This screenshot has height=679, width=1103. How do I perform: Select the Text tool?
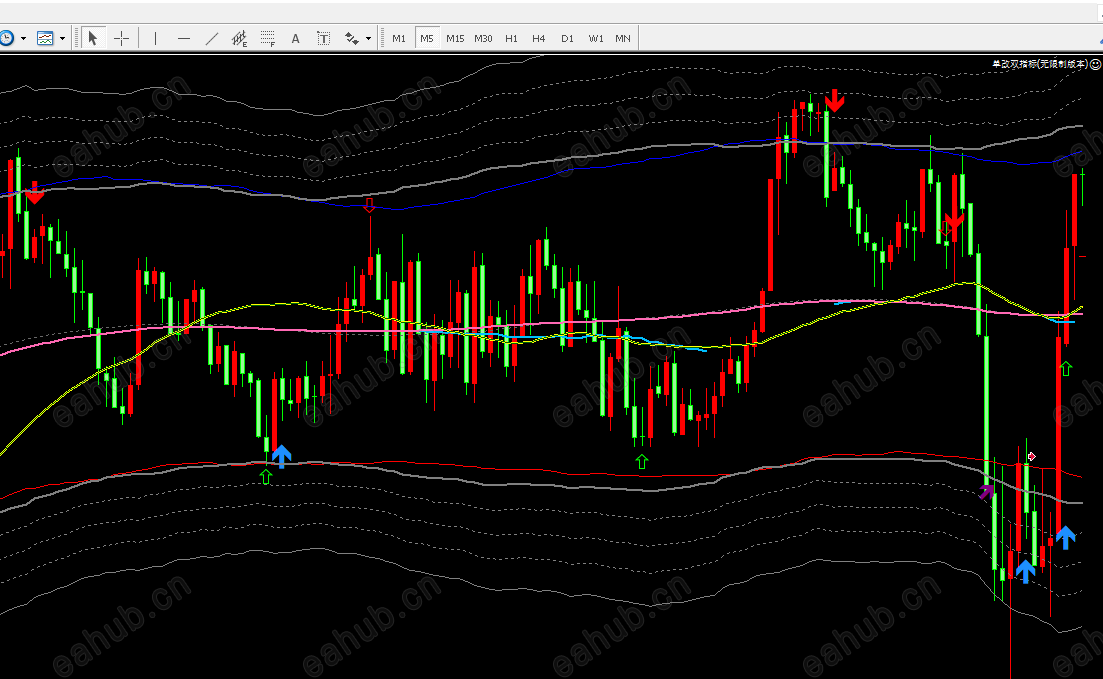pos(295,38)
